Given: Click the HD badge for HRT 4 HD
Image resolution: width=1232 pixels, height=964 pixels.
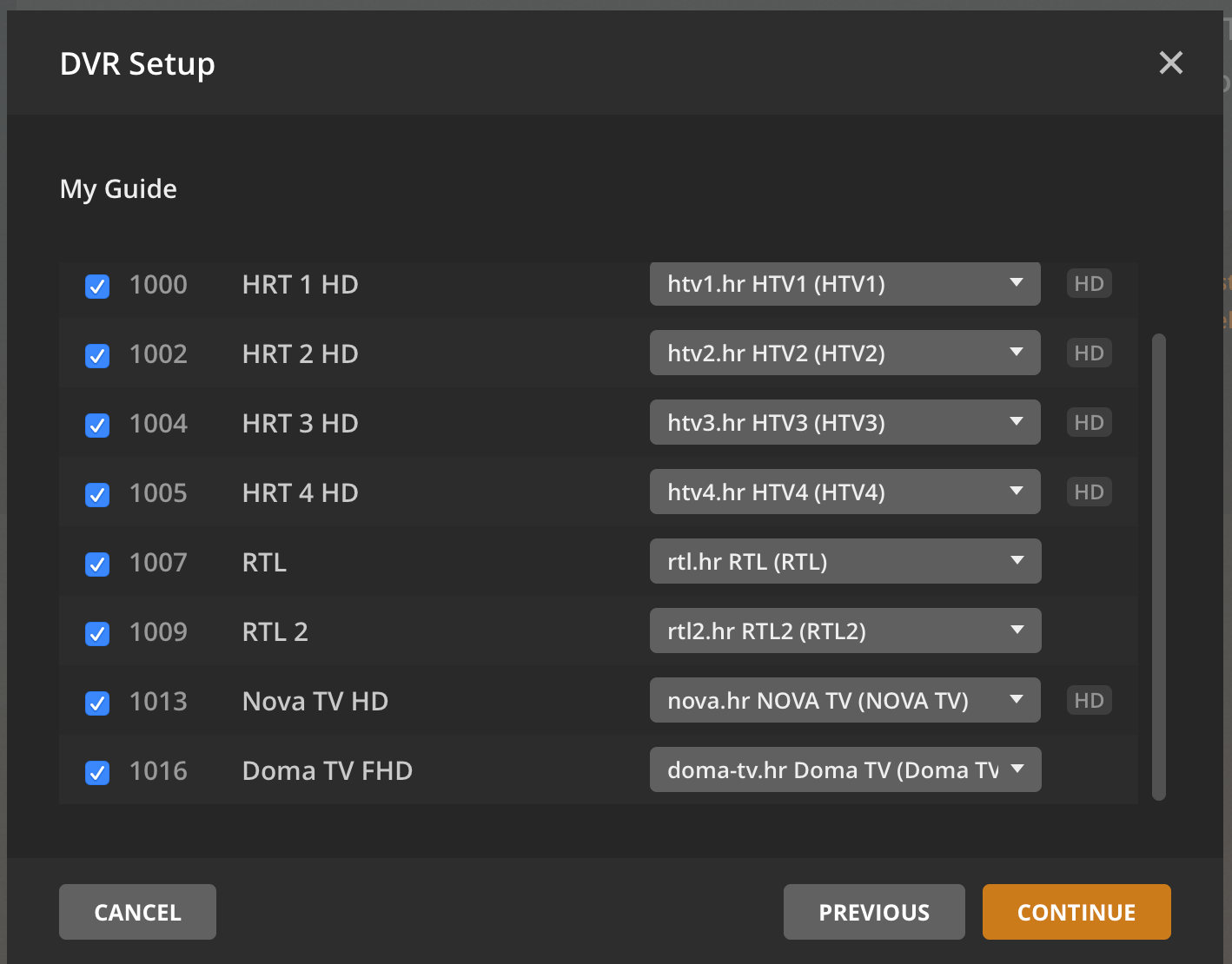Looking at the screenshot, I should (1089, 492).
